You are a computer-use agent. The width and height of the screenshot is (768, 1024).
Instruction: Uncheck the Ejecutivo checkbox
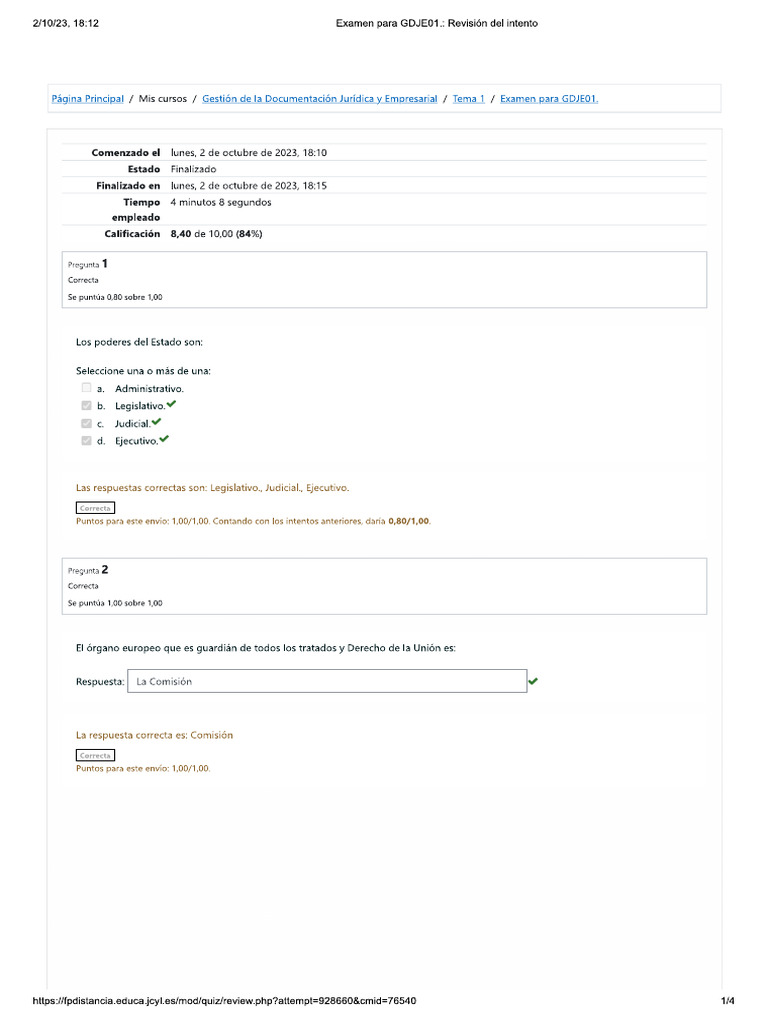87,440
